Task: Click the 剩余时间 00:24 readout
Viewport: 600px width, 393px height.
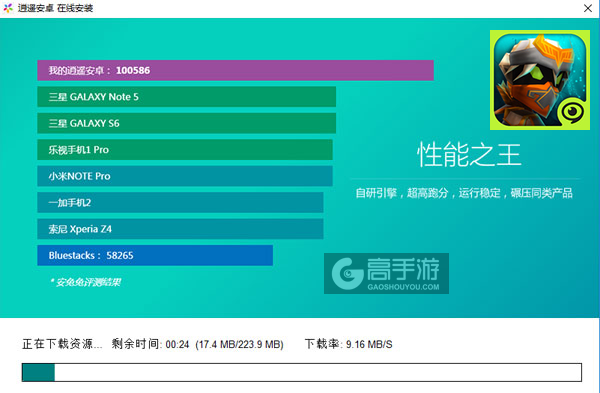Action: (x=150, y=344)
